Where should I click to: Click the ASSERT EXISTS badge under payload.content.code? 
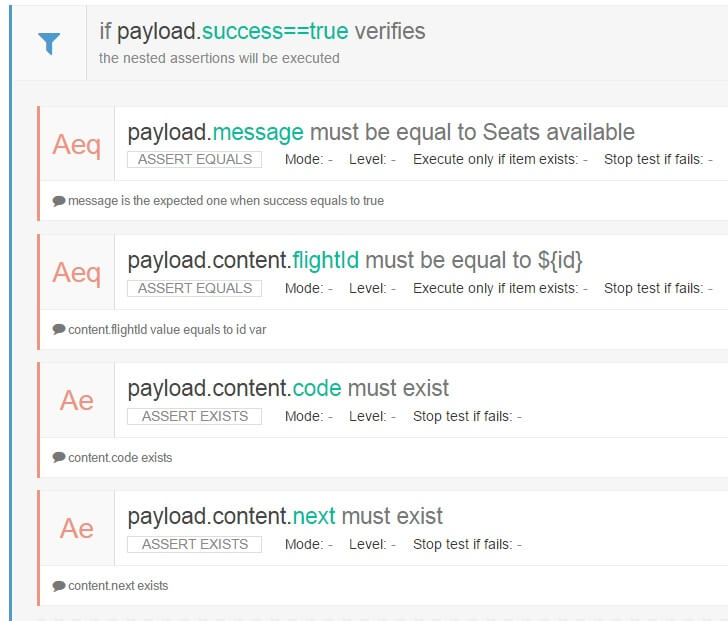[x=194, y=416]
